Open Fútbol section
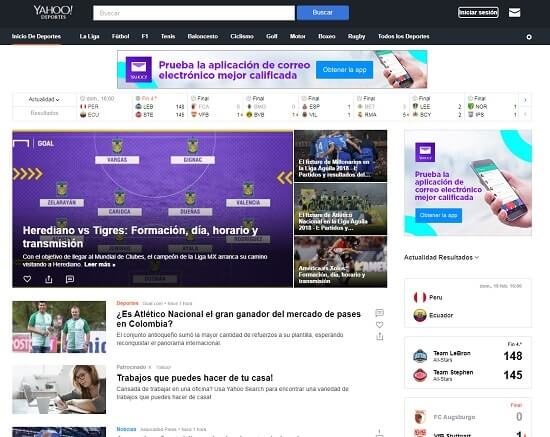The image size is (550, 437). click(x=120, y=36)
